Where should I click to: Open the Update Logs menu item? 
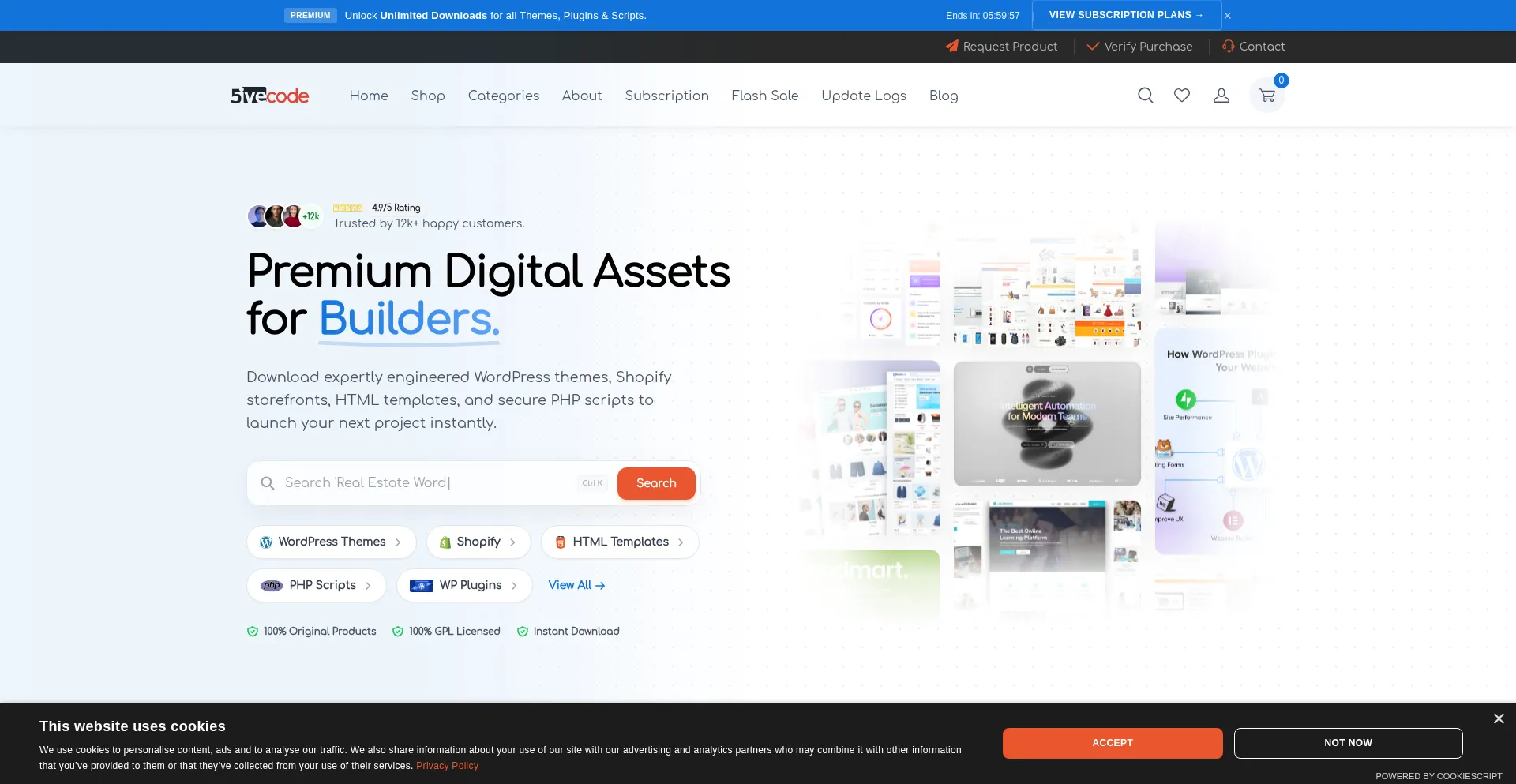864,96
